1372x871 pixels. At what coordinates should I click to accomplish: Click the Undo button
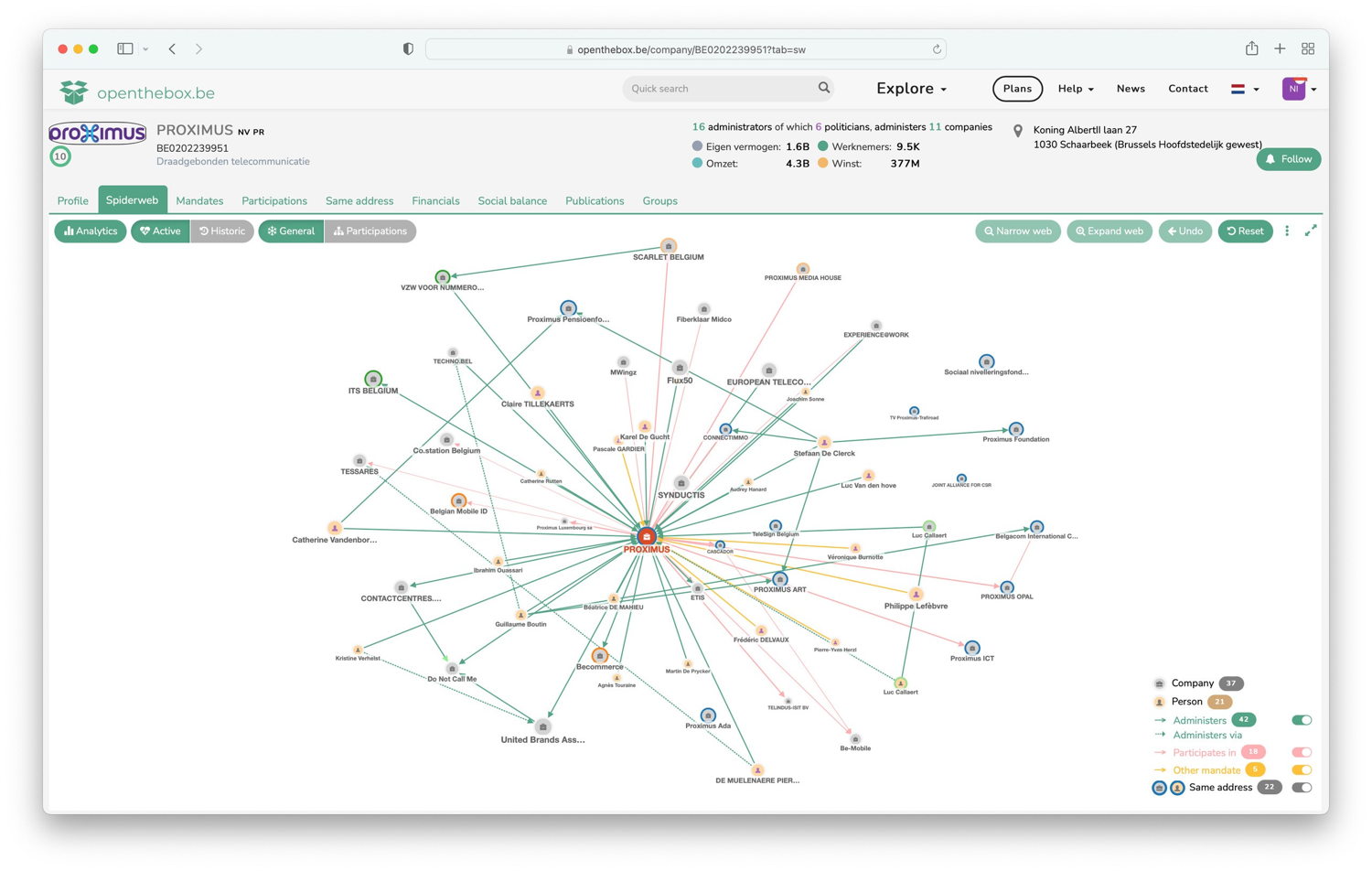pos(1185,231)
